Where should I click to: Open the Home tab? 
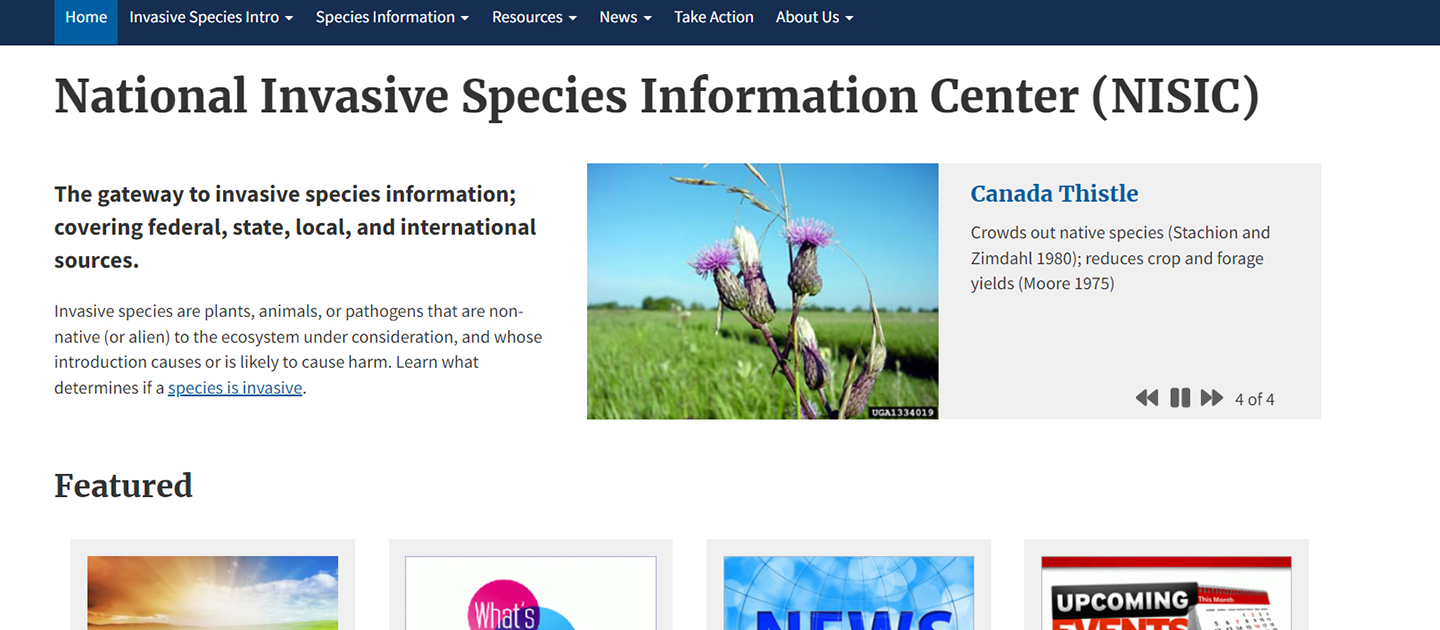point(86,18)
